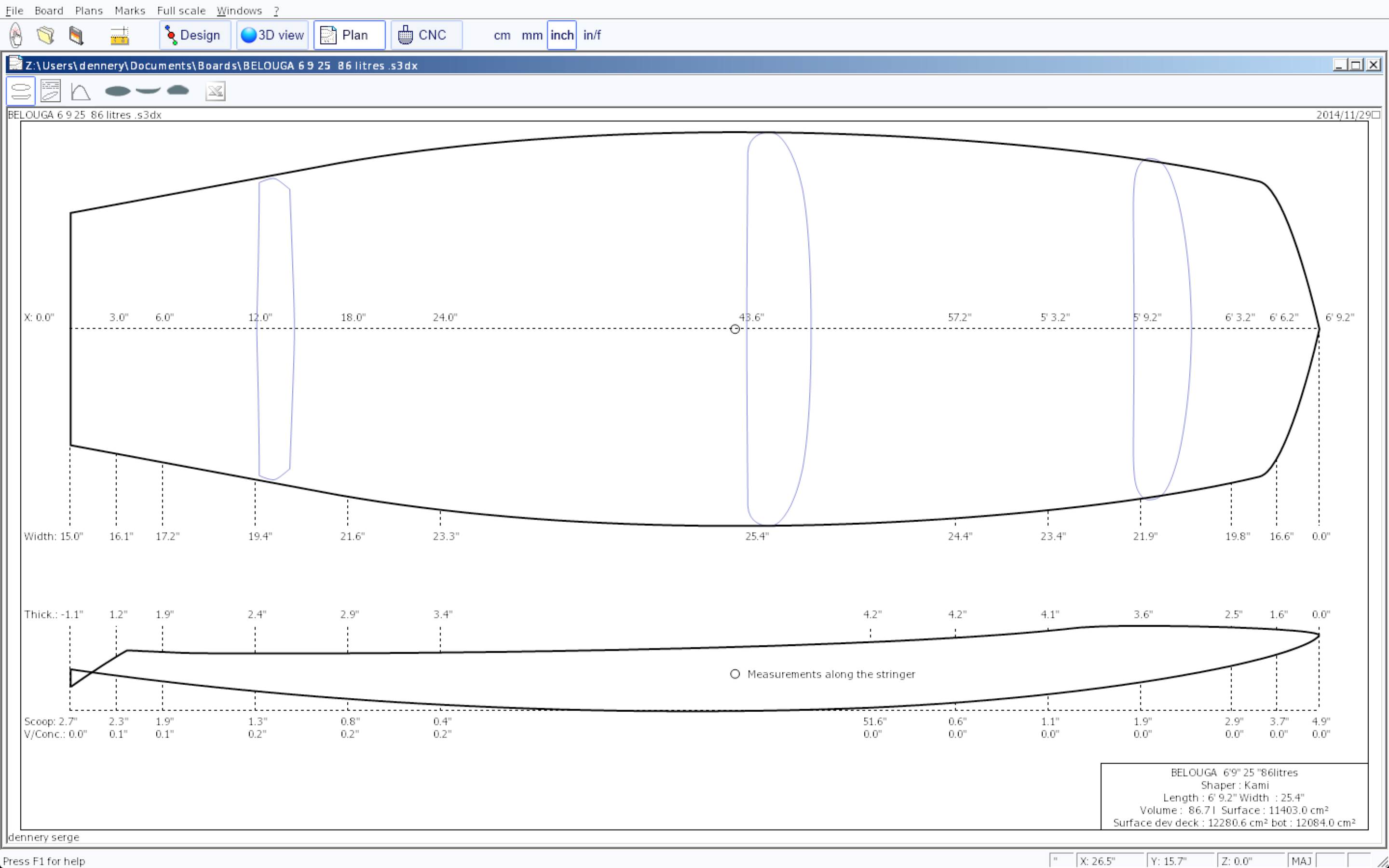Image resolution: width=1389 pixels, height=868 pixels.
Task: Click the yellow ruler measurement icon
Action: click(120, 36)
